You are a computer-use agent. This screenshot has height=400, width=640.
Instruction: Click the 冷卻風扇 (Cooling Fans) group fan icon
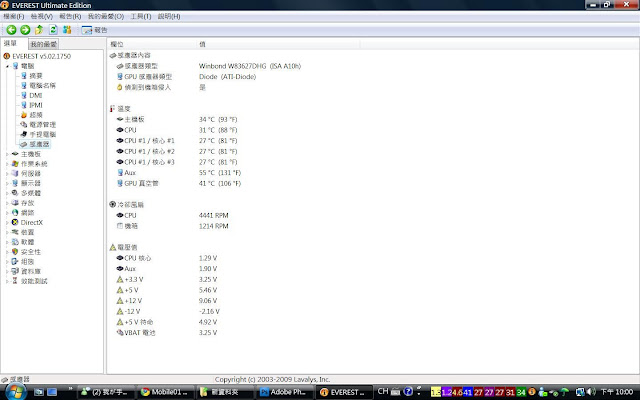coord(113,204)
